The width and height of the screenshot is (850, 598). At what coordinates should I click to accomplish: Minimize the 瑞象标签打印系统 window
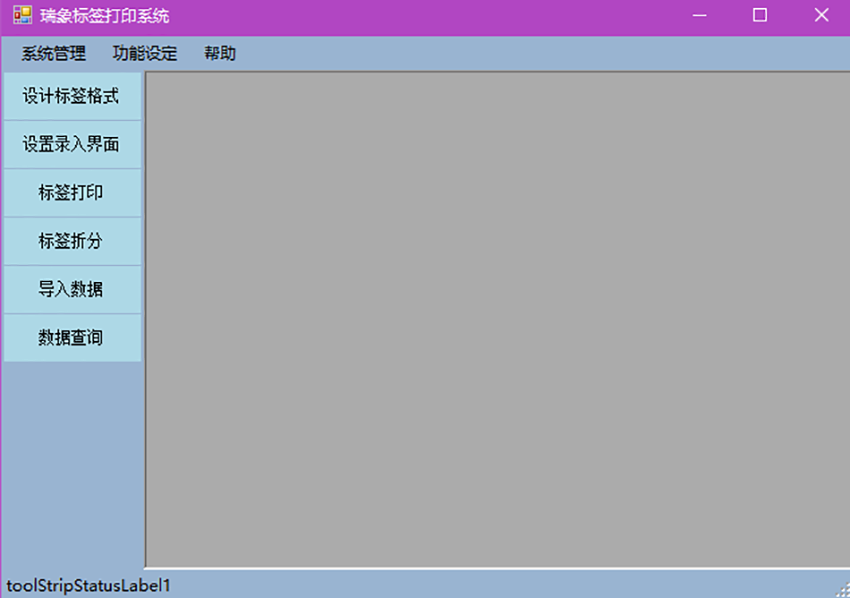(700, 16)
